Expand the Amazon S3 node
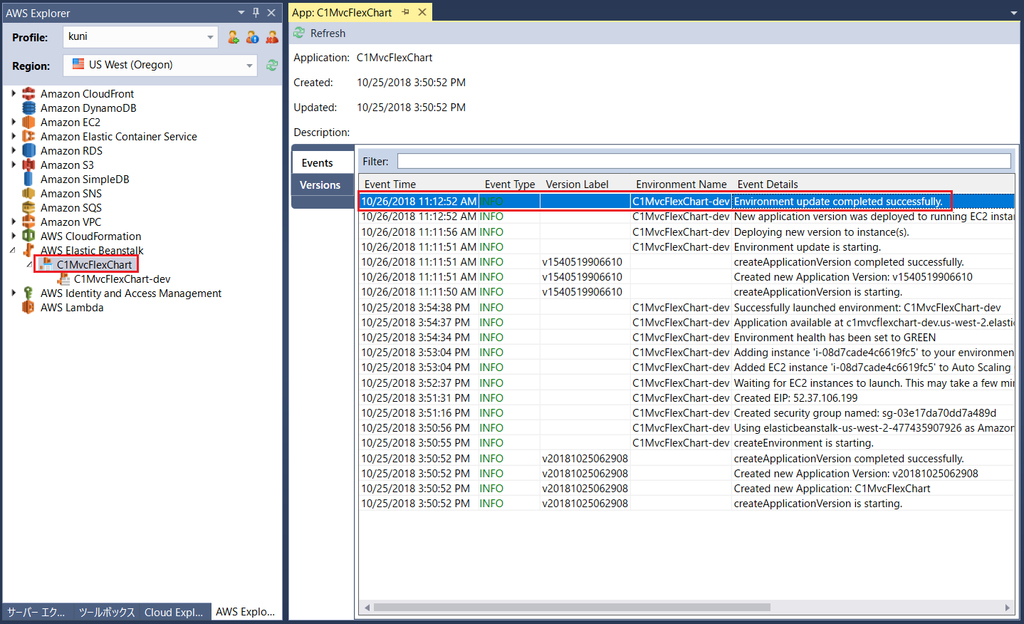This screenshot has height=624, width=1024. (x=13, y=165)
